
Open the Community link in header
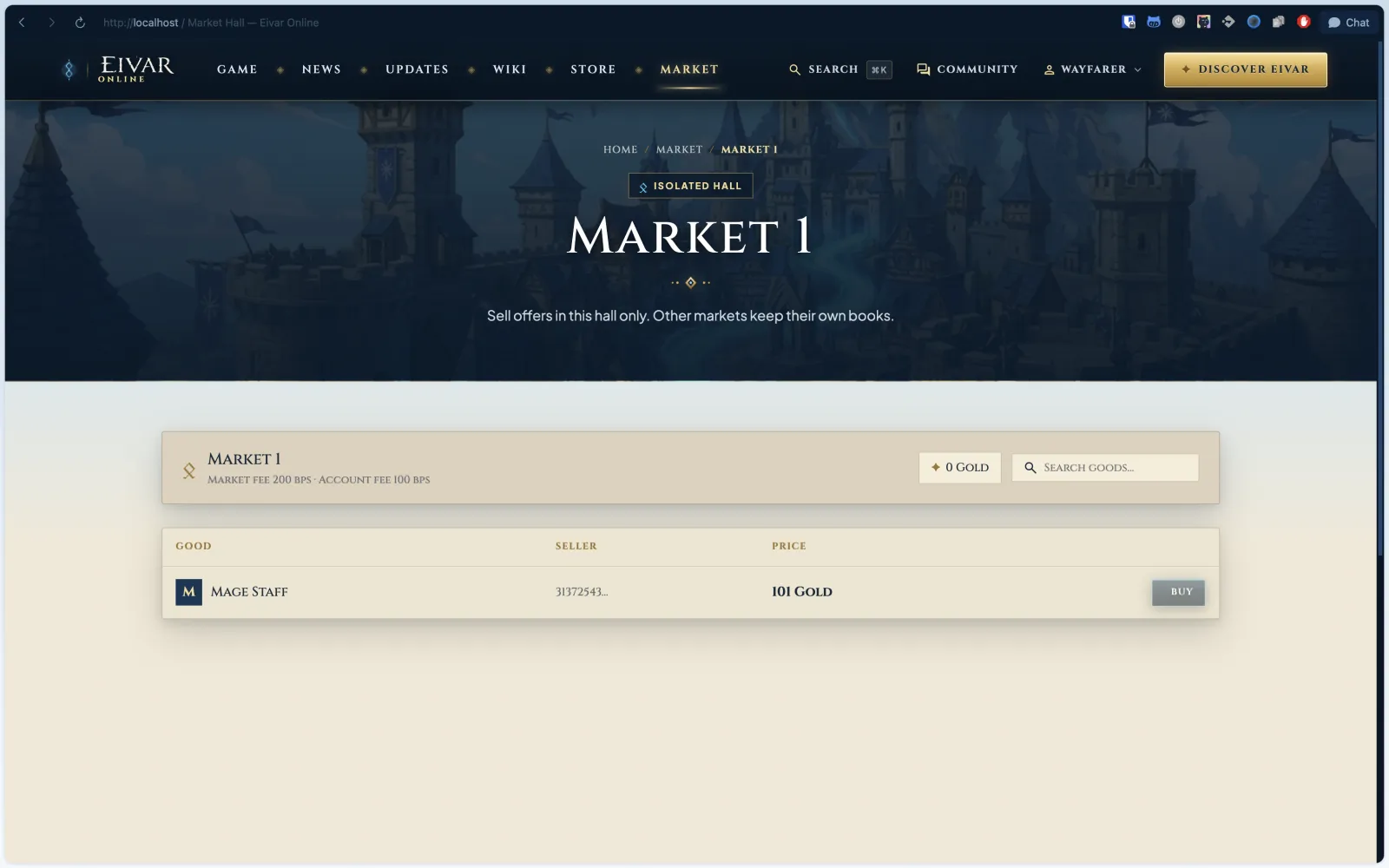tap(967, 69)
